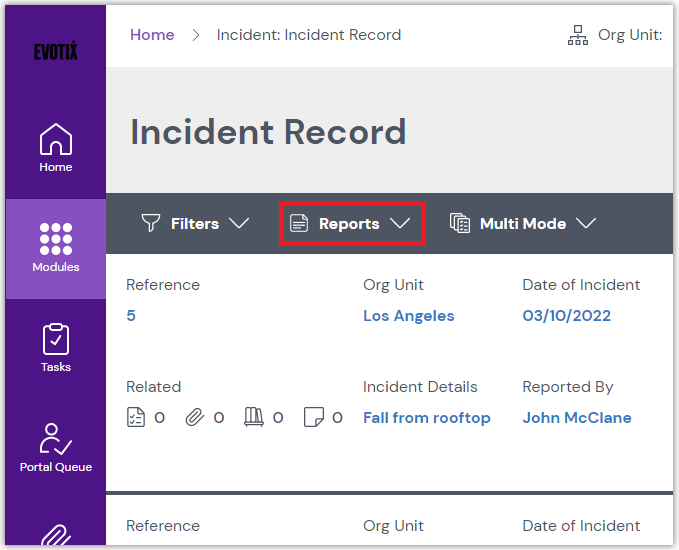This screenshot has width=679, height=550.
Task: Click the related documents book icon
Action: 253,418
